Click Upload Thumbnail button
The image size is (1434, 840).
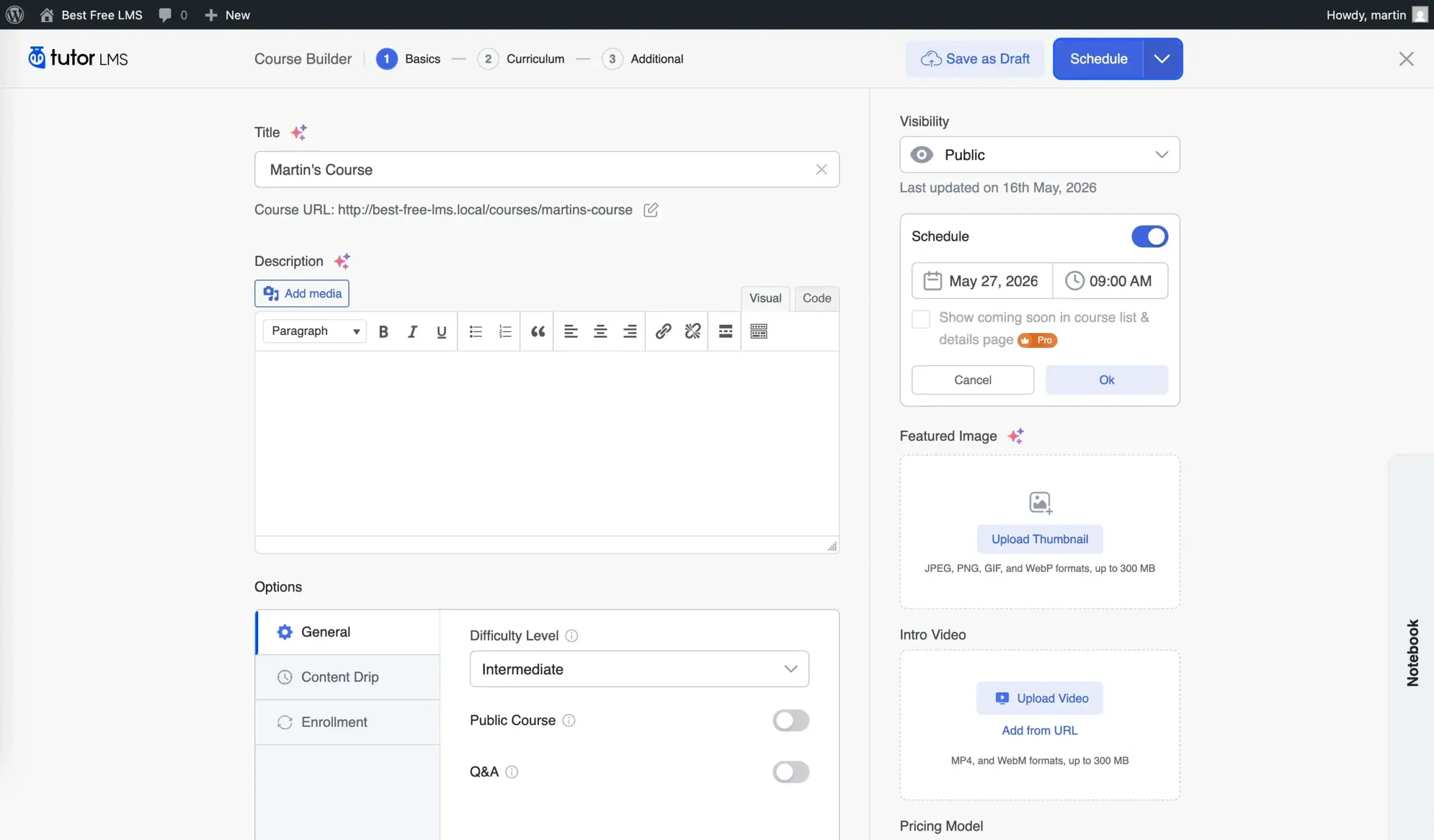click(x=1040, y=539)
